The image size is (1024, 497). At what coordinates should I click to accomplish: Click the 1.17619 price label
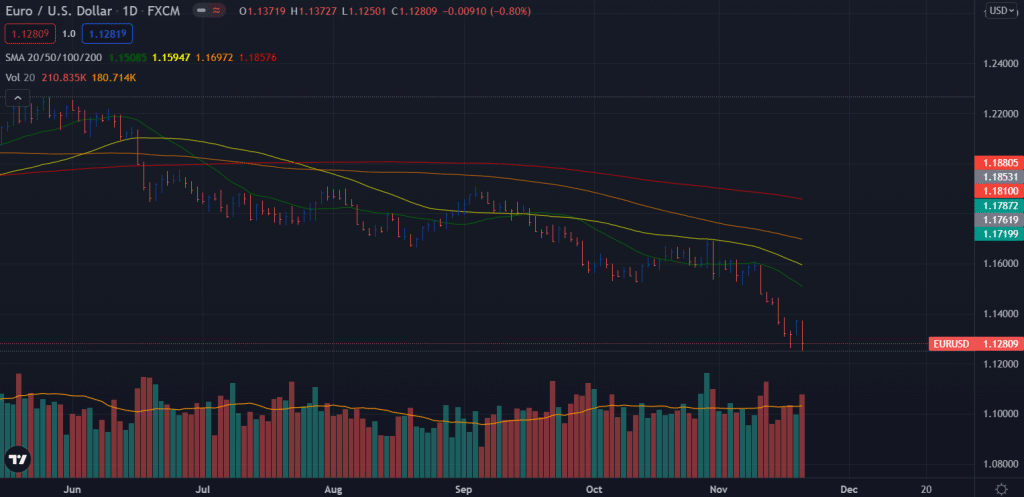coord(998,220)
